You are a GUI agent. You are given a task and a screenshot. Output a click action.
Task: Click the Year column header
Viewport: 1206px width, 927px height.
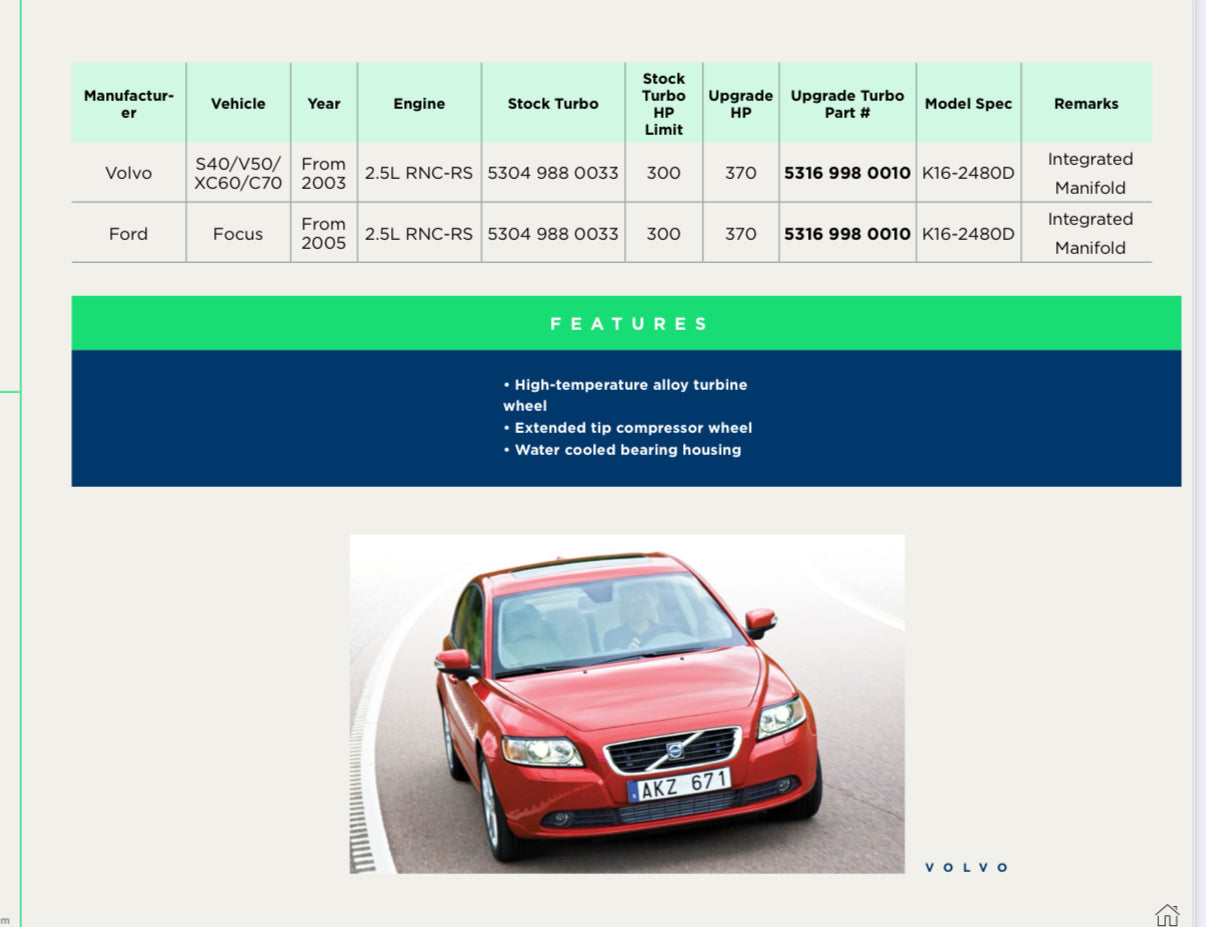pyautogui.click(x=324, y=103)
